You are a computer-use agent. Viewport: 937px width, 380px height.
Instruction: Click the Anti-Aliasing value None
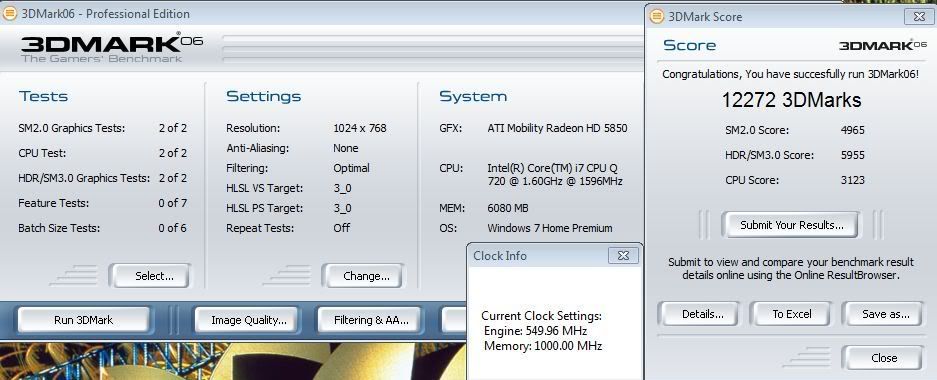click(x=346, y=148)
